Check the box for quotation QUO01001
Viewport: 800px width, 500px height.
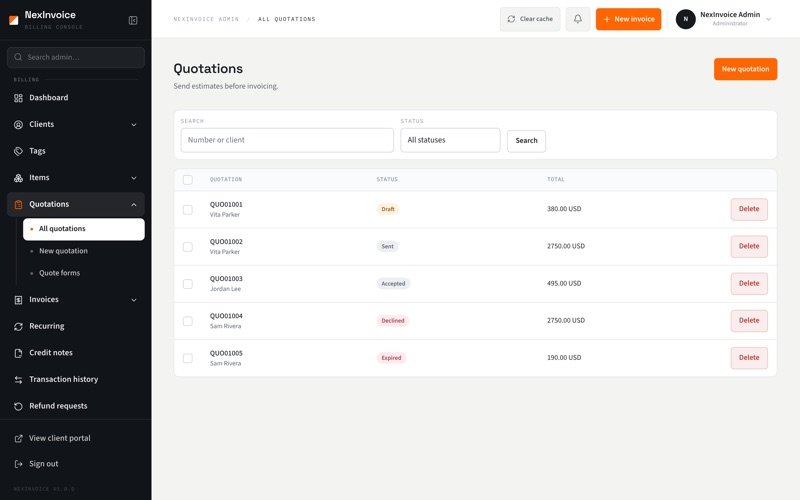pyautogui.click(x=188, y=210)
